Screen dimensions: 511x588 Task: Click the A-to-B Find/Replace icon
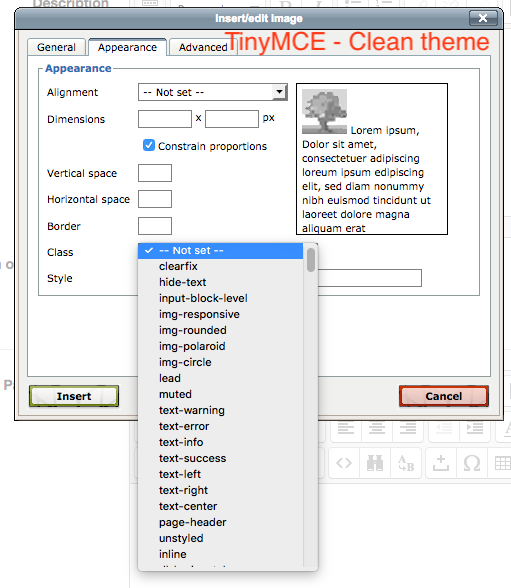click(x=406, y=463)
